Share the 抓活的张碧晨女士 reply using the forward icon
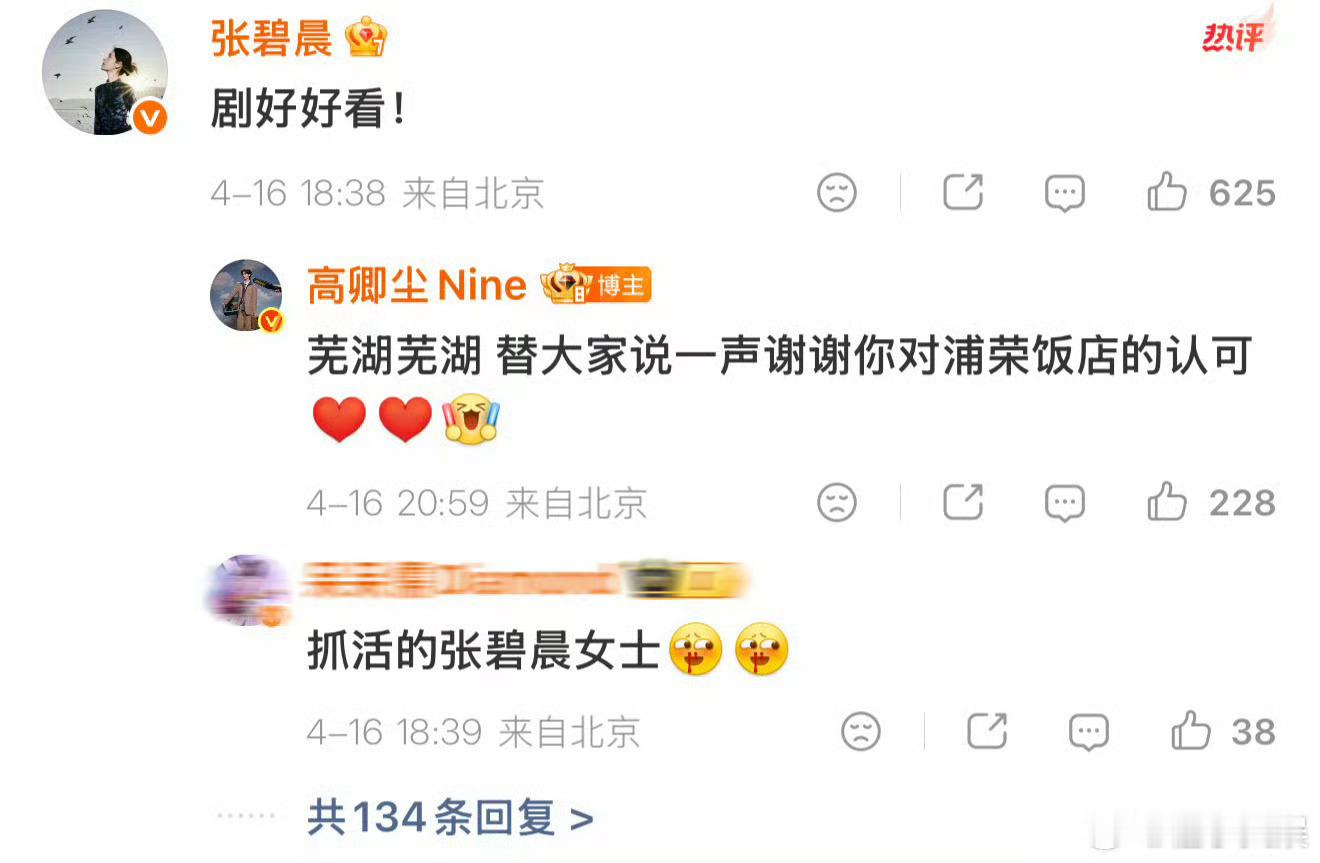The width and height of the screenshot is (1320, 863). click(x=988, y=731)
